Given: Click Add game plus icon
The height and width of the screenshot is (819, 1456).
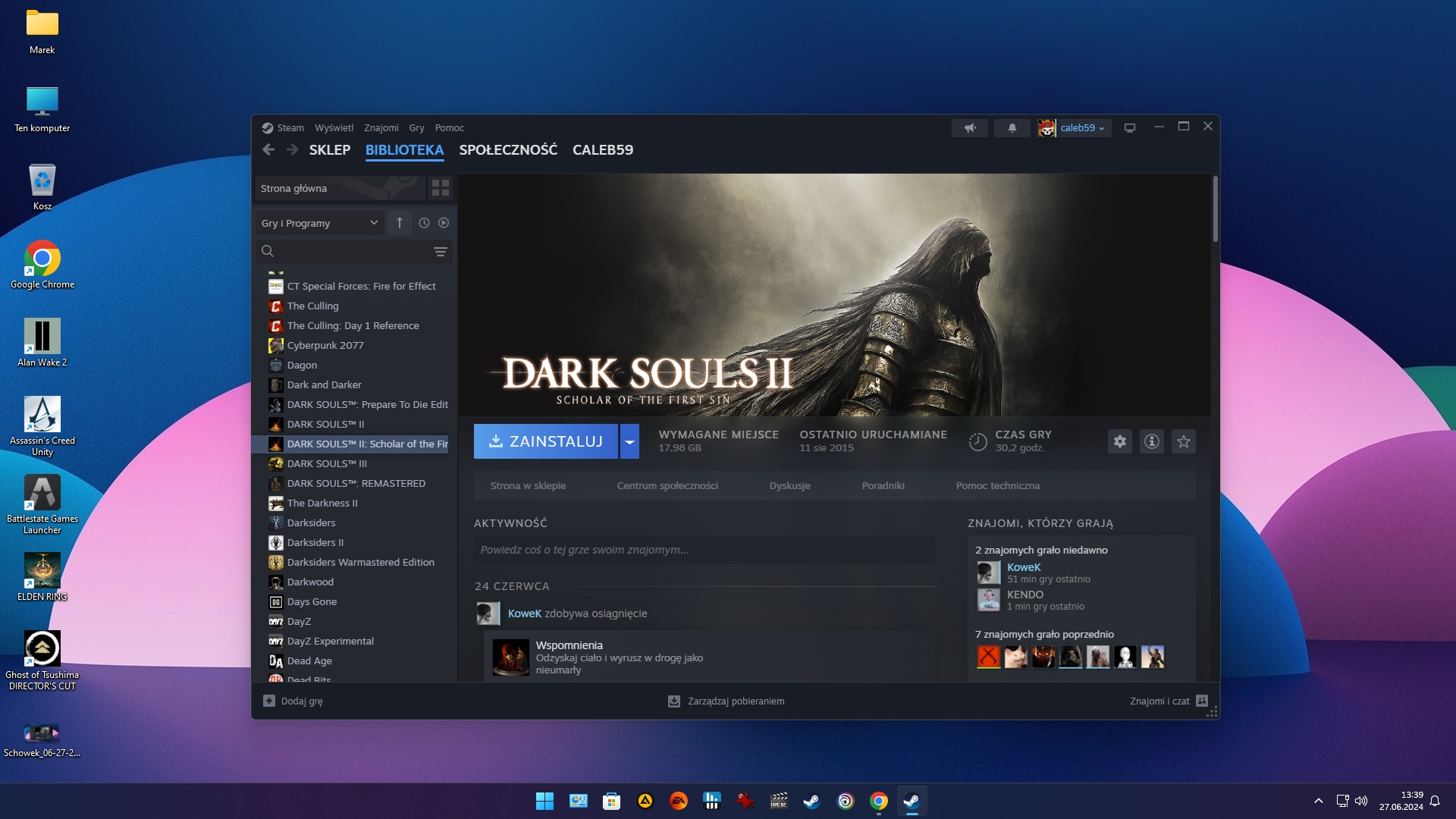Looking at the screenshot, I should coord(269,701).
